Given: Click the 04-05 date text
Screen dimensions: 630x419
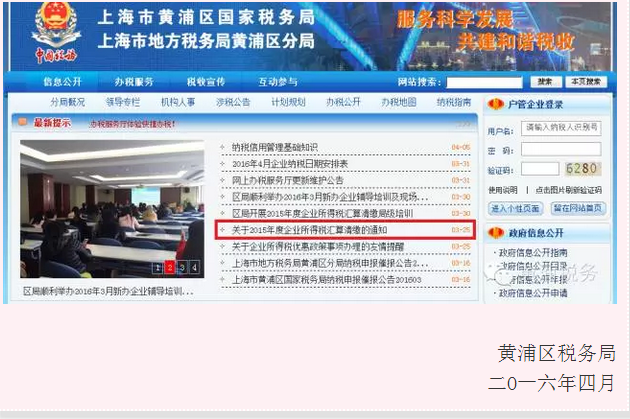Looking at the screenshot, I should pyautogui.click(x=460, y=147).
